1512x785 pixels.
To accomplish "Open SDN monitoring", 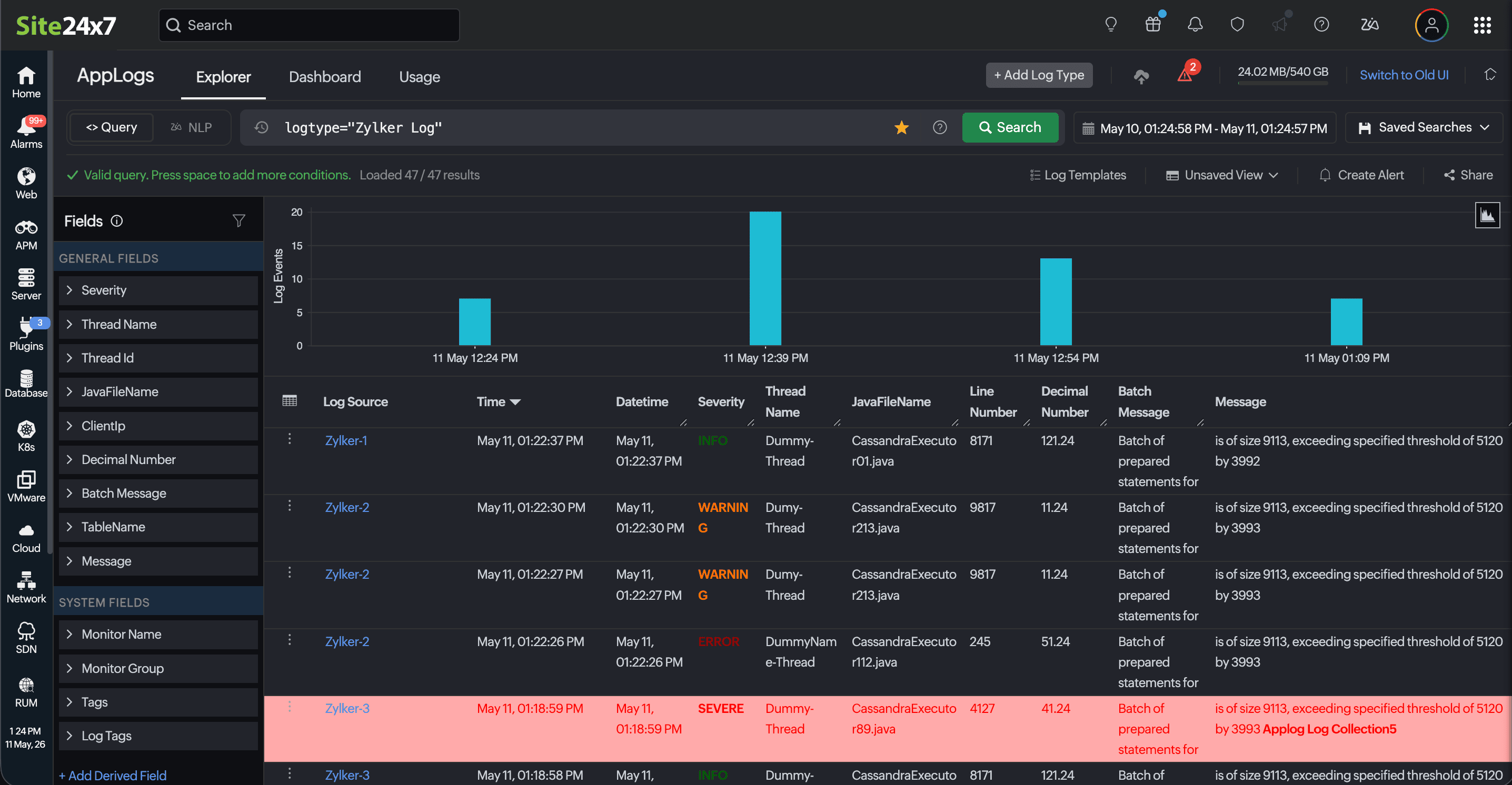I will (26, 638).
